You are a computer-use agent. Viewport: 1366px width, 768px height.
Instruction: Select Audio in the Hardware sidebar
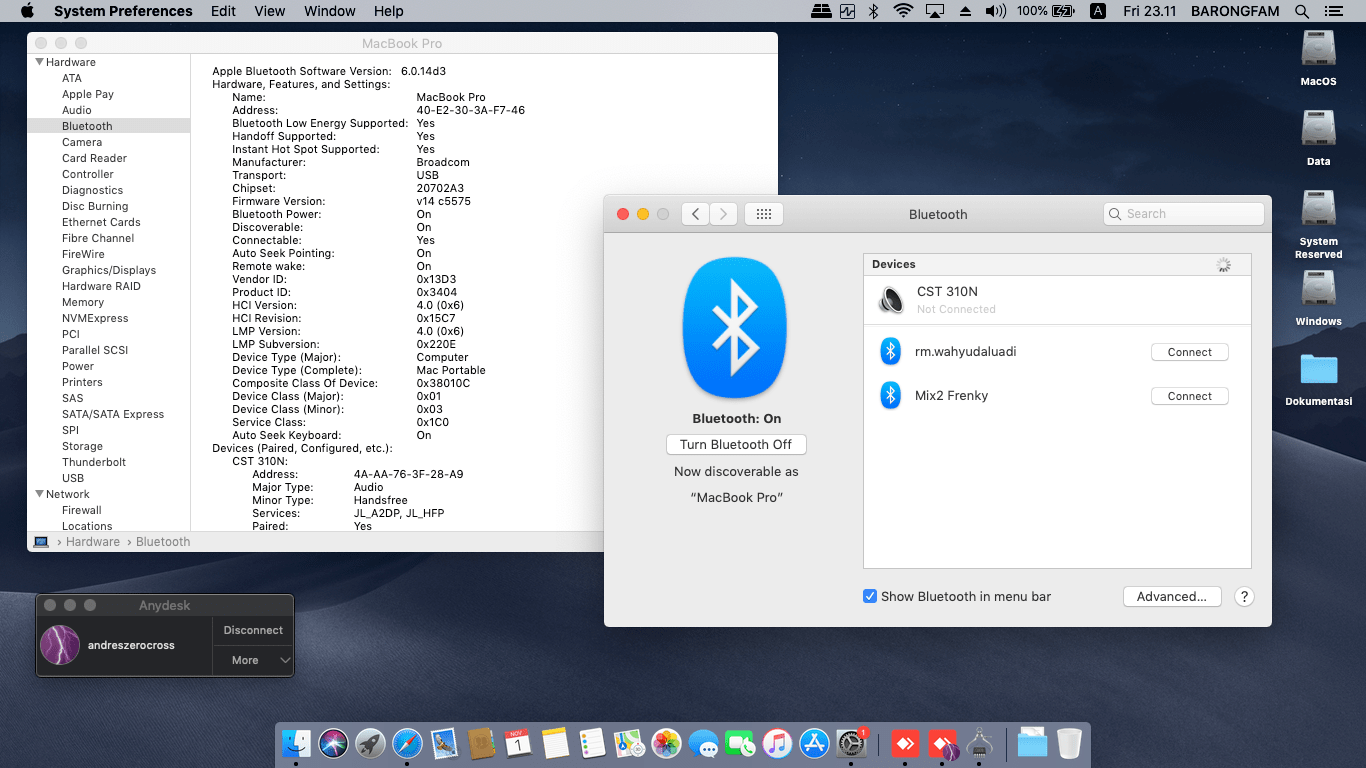(x=77, y=110)
